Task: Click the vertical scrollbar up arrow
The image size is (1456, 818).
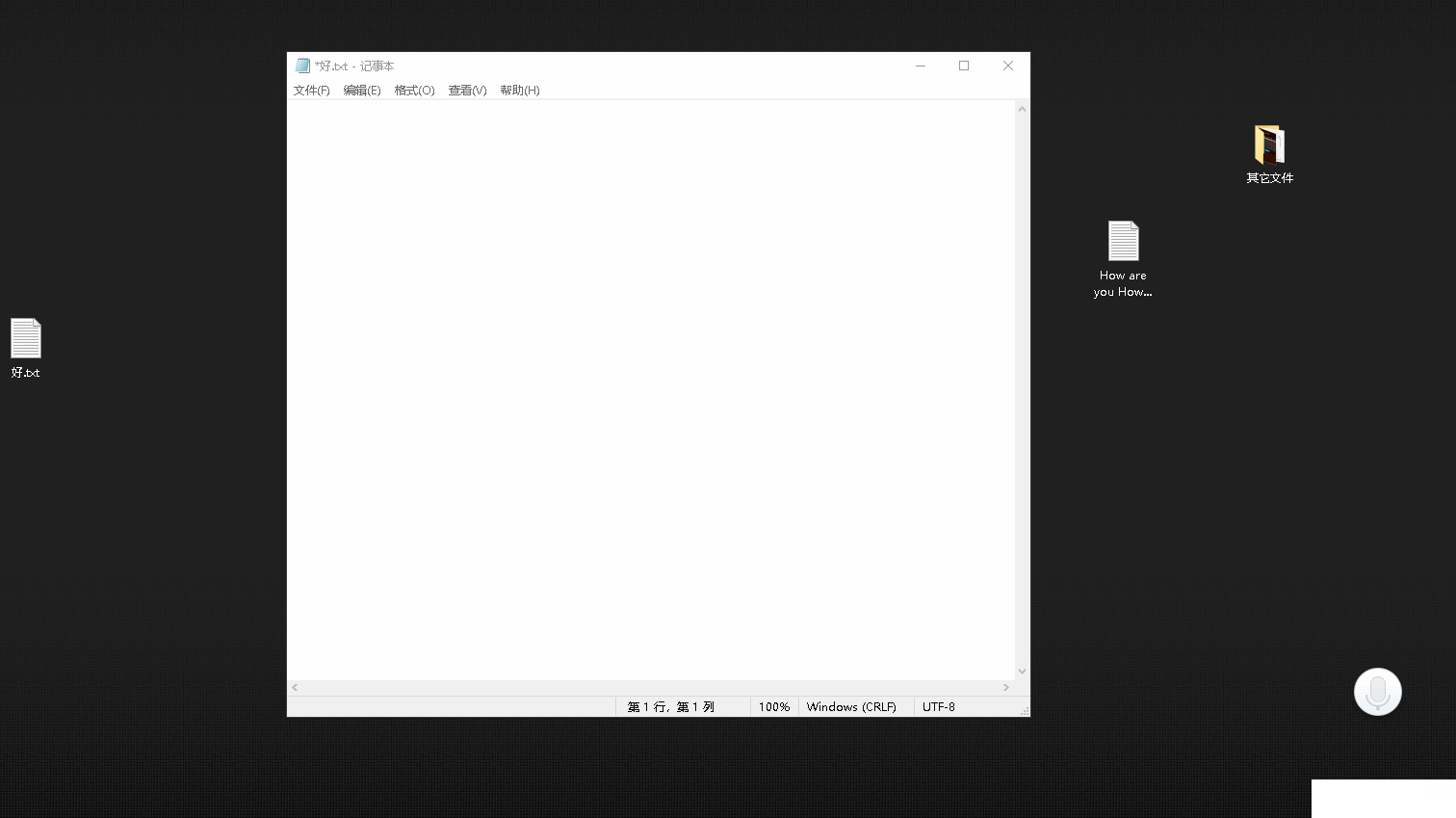Action: pos(1022,109)
